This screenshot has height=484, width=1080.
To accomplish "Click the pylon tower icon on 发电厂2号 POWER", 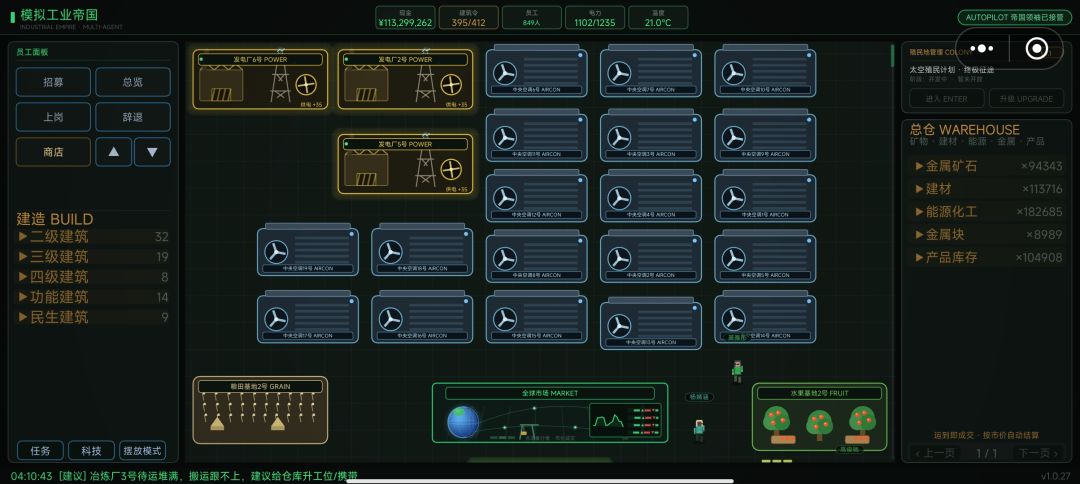I will coord(425,83).
